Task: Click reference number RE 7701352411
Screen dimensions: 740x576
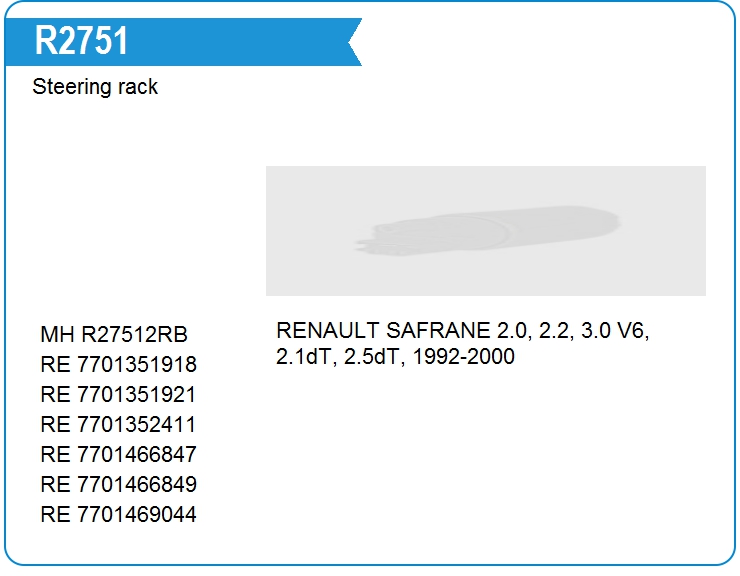Action: click(118, 424)
